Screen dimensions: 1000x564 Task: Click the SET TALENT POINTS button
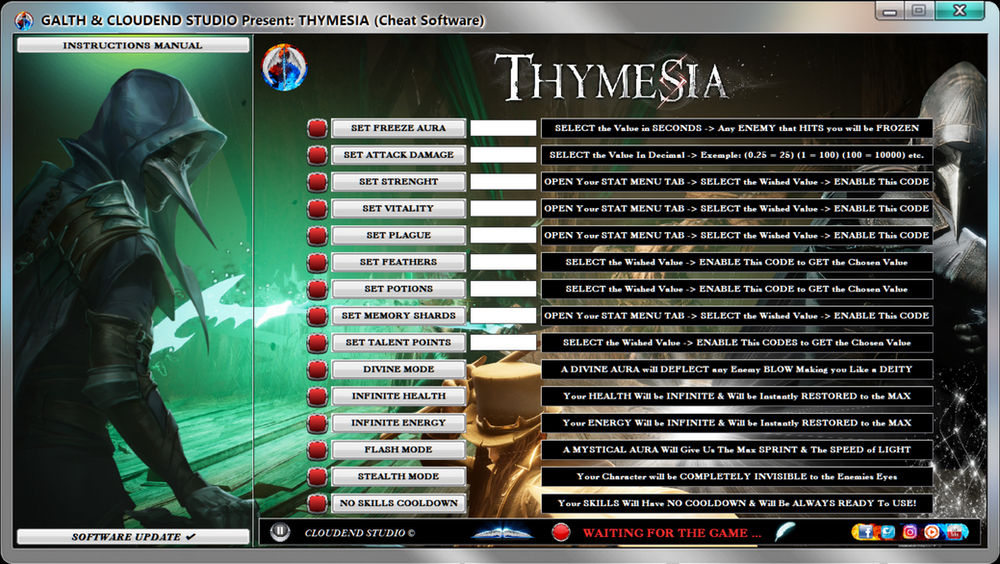(399, 342)
